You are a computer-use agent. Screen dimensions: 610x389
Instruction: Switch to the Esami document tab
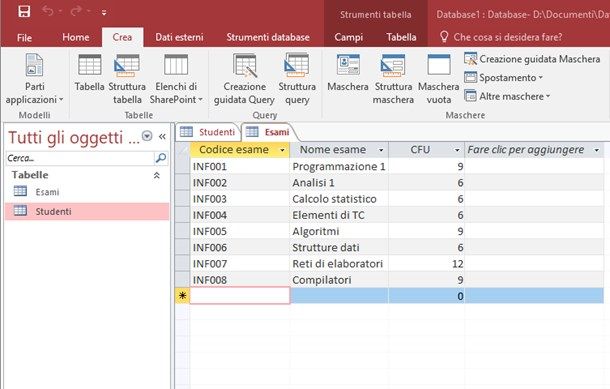(x=268, y=132)
